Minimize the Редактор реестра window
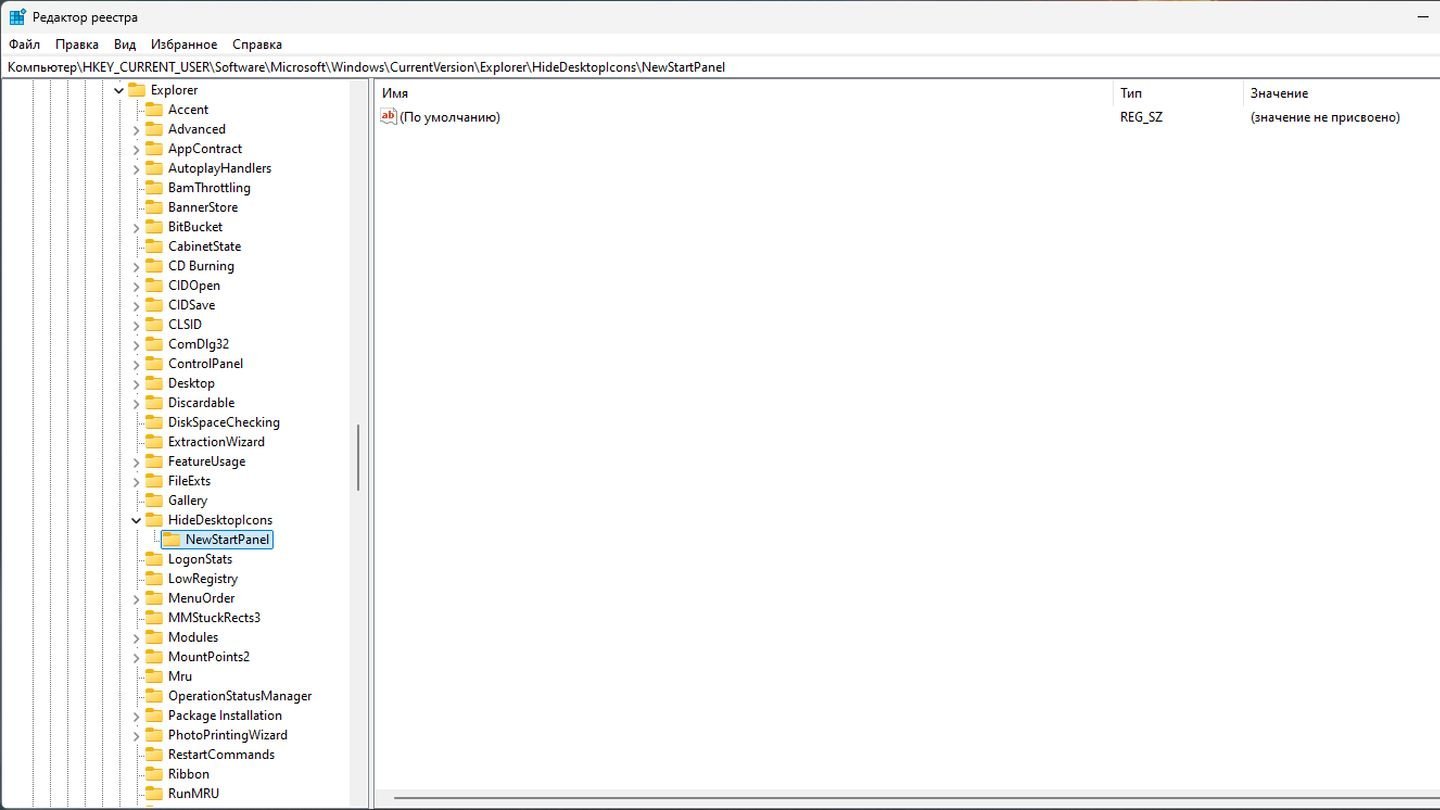 pyautogui.click(x=1423, y=17)
